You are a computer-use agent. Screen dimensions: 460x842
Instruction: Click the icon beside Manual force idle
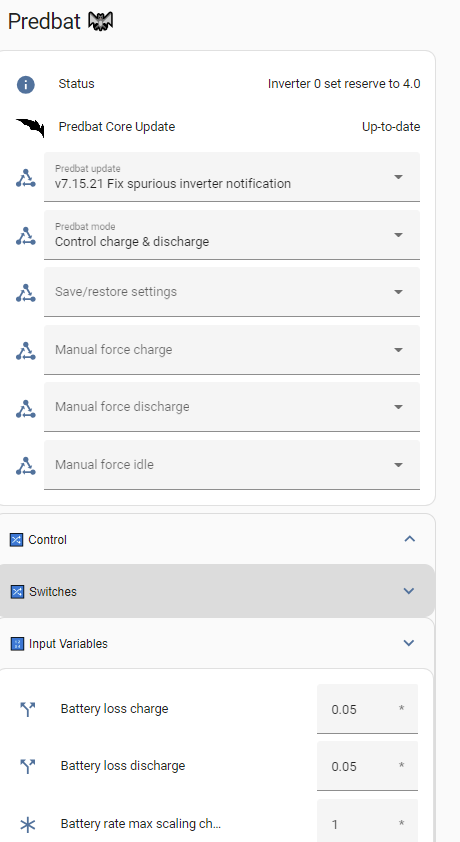25,466
